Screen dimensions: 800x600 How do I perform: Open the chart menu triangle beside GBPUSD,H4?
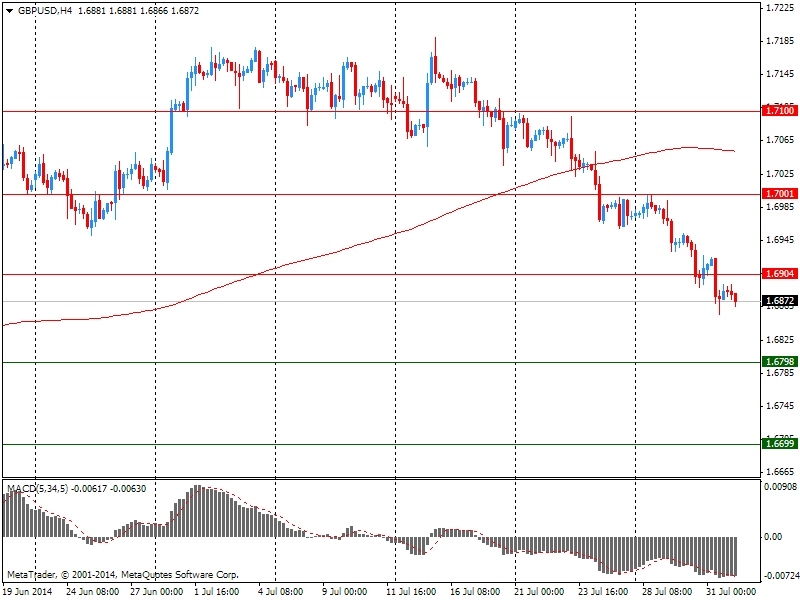9,11
